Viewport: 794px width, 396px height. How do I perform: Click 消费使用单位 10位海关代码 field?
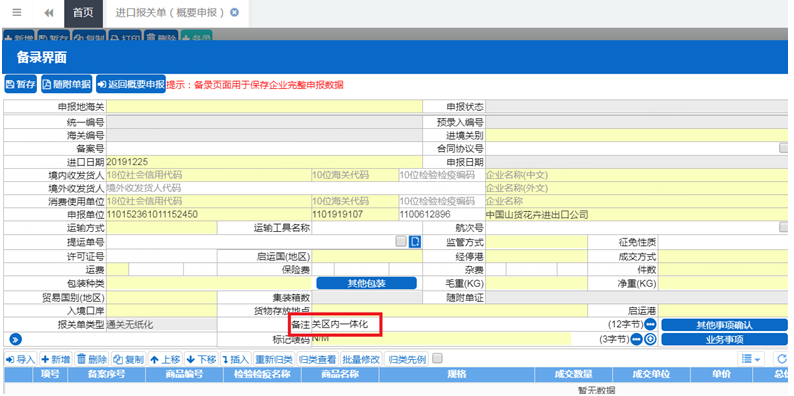[x=355, y=201]
